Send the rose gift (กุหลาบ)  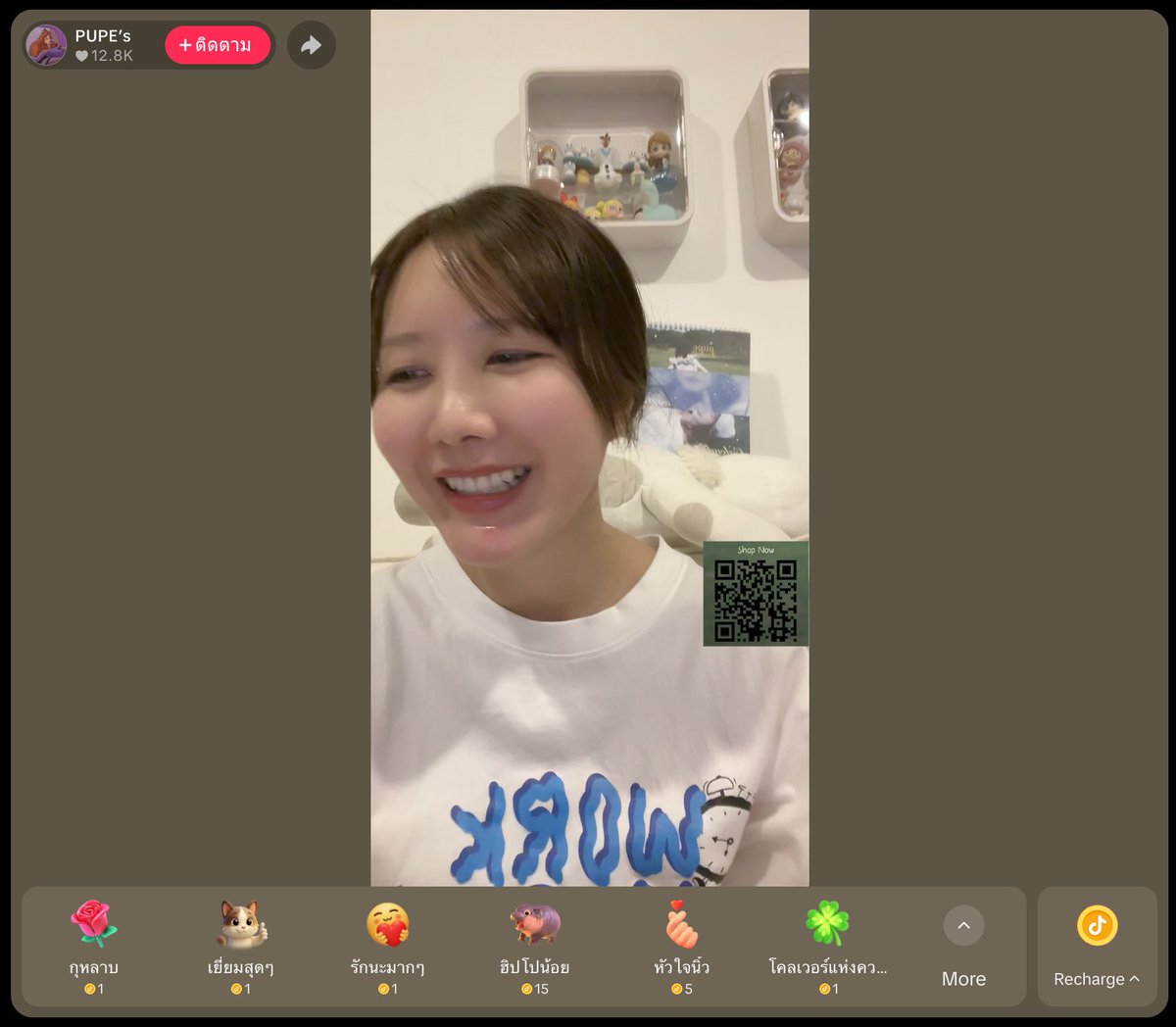tap(94, 947)
